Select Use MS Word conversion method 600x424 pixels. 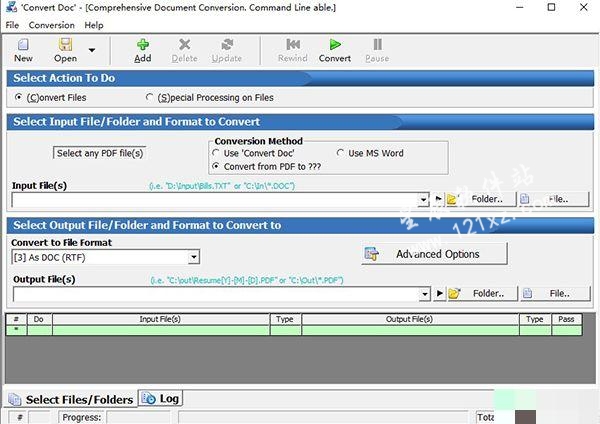click(x=341, y=153)
